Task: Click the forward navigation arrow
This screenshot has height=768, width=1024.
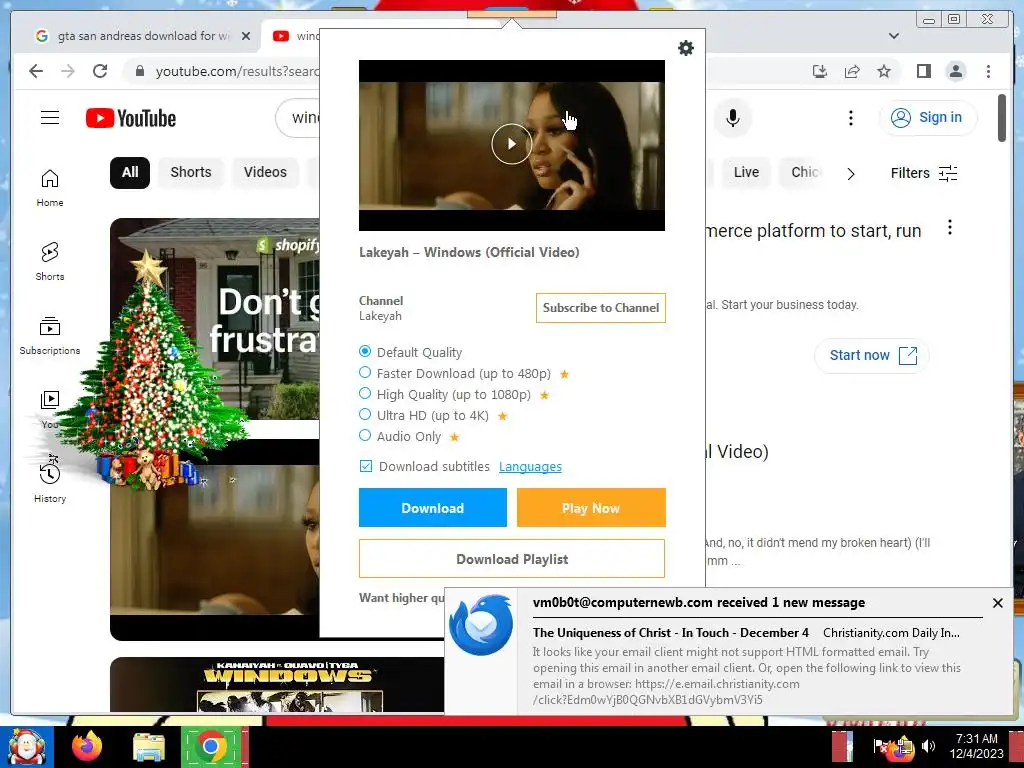Action: tap(68, 71)
